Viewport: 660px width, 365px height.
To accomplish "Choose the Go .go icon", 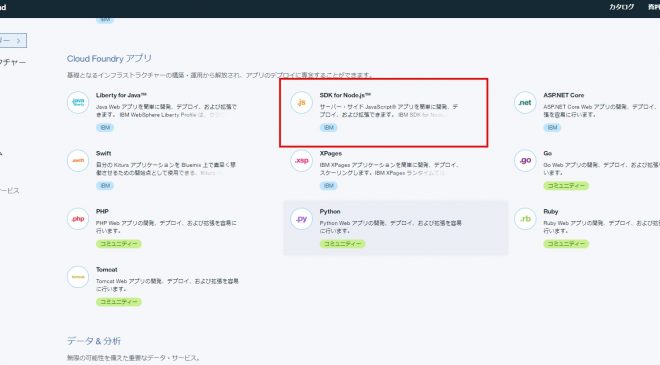I will [x=525, y=160].
